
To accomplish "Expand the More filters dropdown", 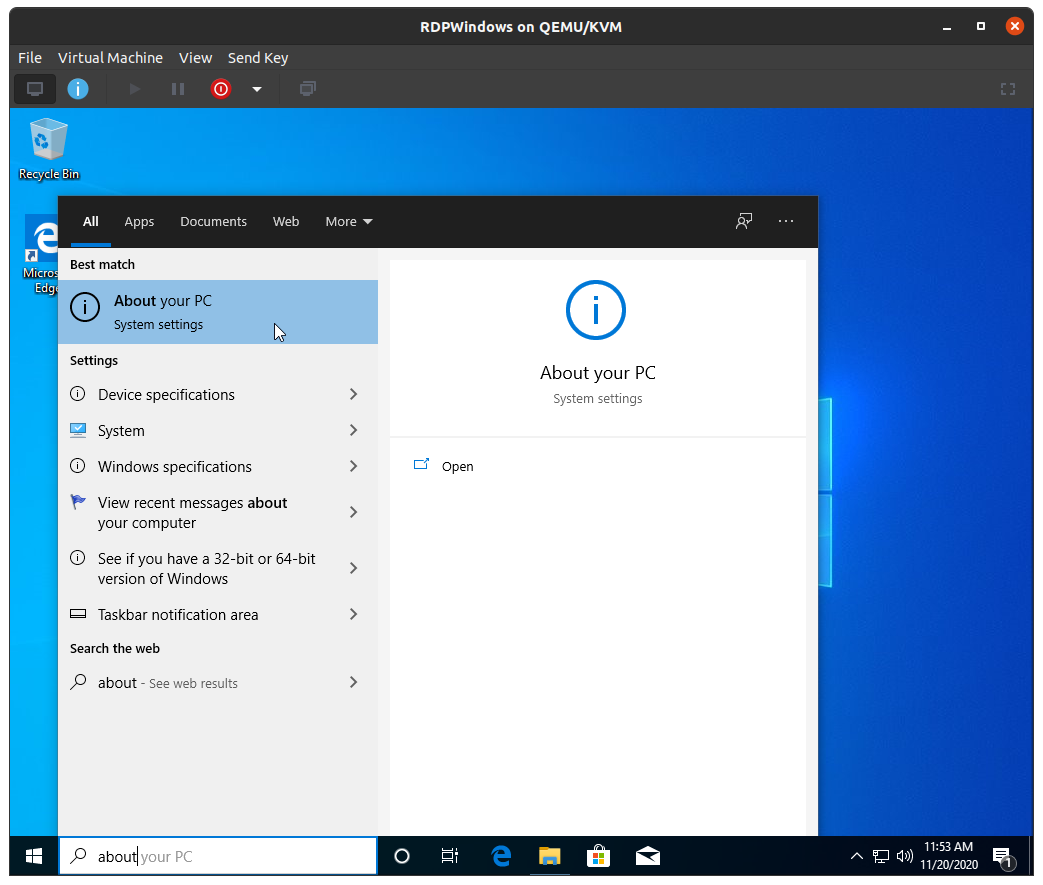I will (348, 222).
